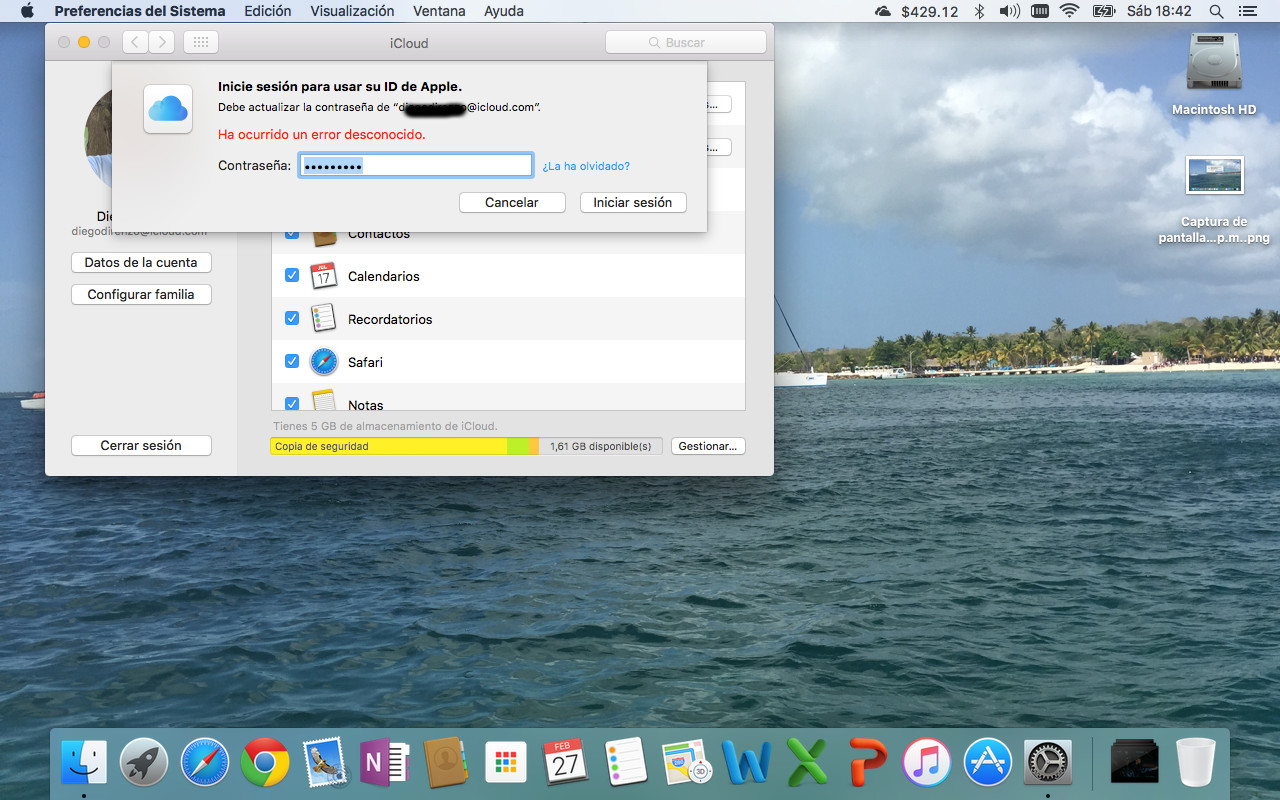
Task: Open the Wi-Fi status menu
Action: 1069,11
